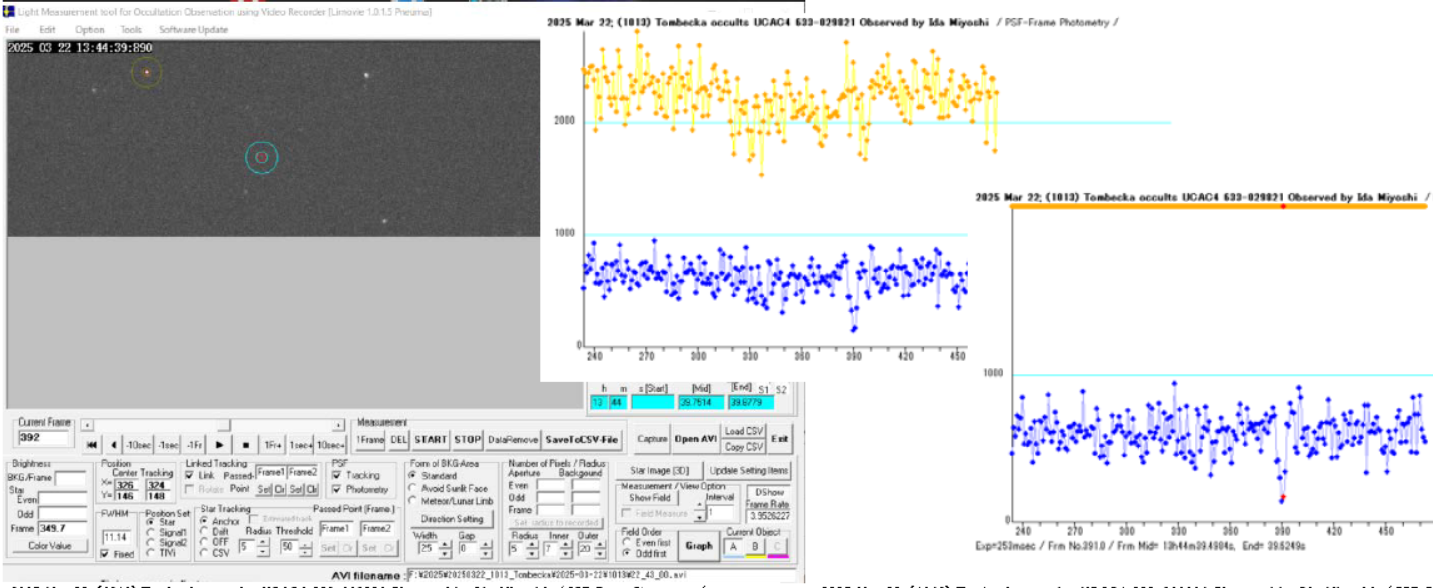Viewport: 1433px width, 588px height.
Task: Increase the BKG-Area Width spinner value
Action: coord(447,544)
